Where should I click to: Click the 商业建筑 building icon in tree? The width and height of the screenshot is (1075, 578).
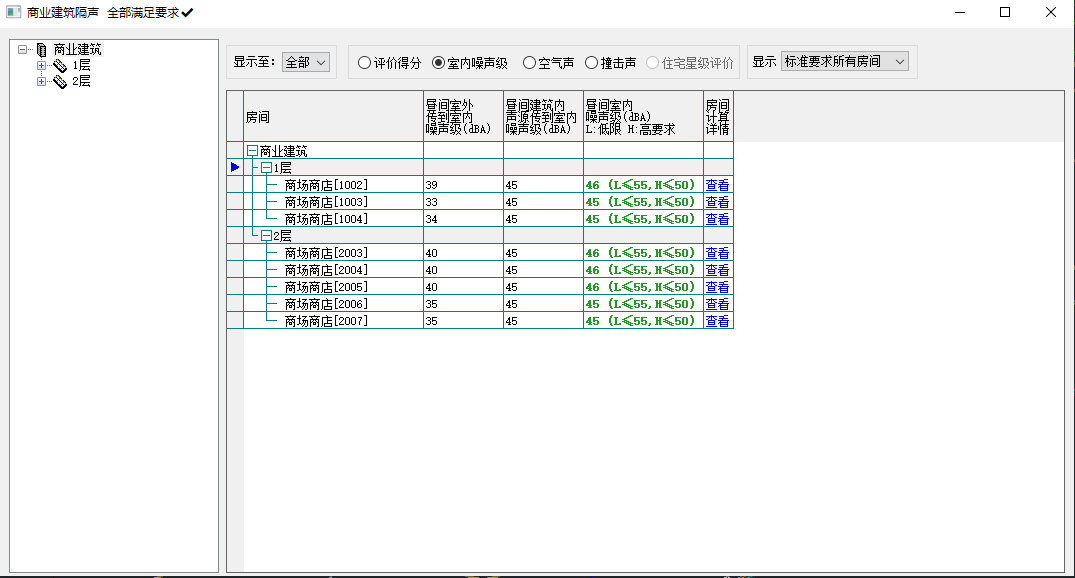(41, 49)
